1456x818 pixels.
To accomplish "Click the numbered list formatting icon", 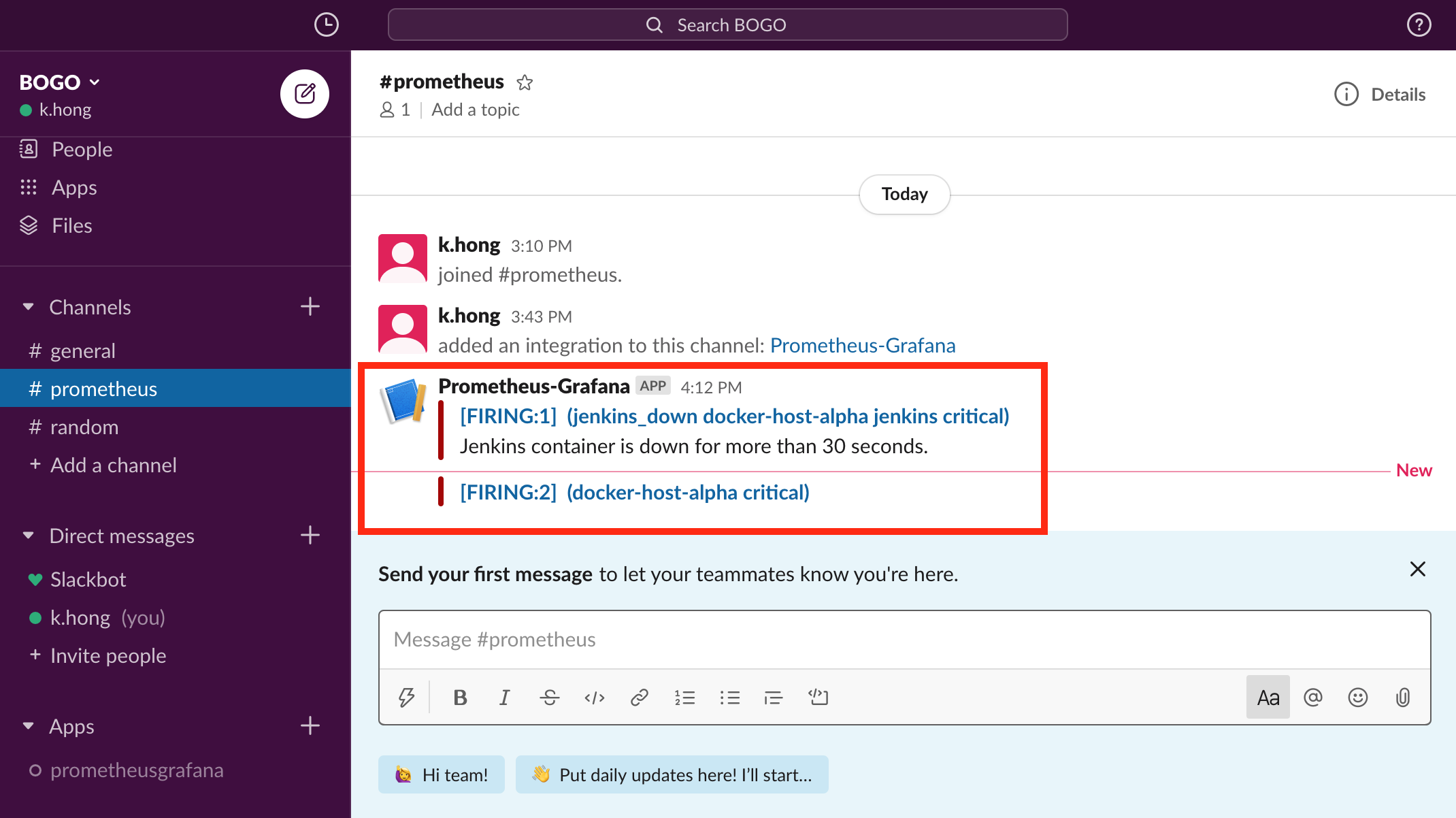I will tap(684, 697).
